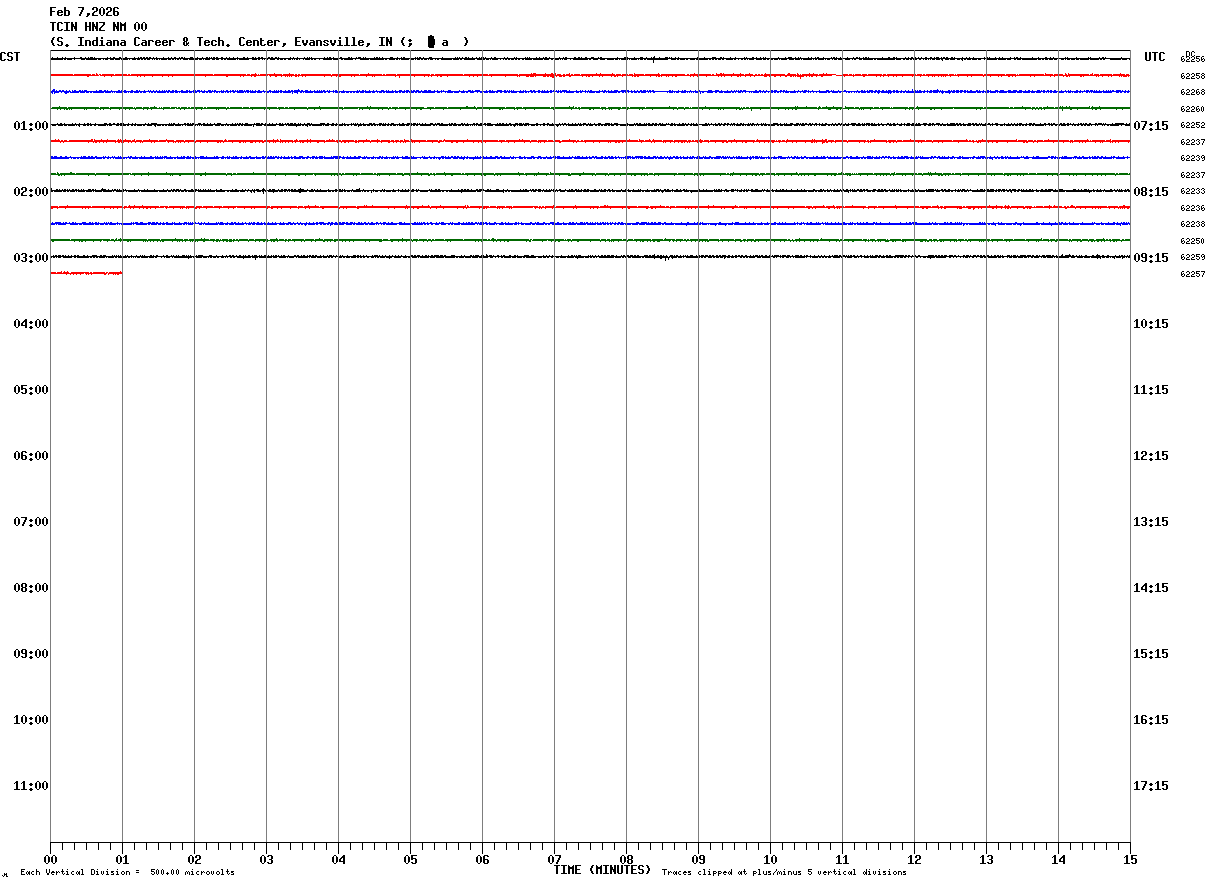Image resolution: width=1210 pixels, height=886 pixels.
Task: Click the UTC time label '10:15'
Action: [1151, 324]
